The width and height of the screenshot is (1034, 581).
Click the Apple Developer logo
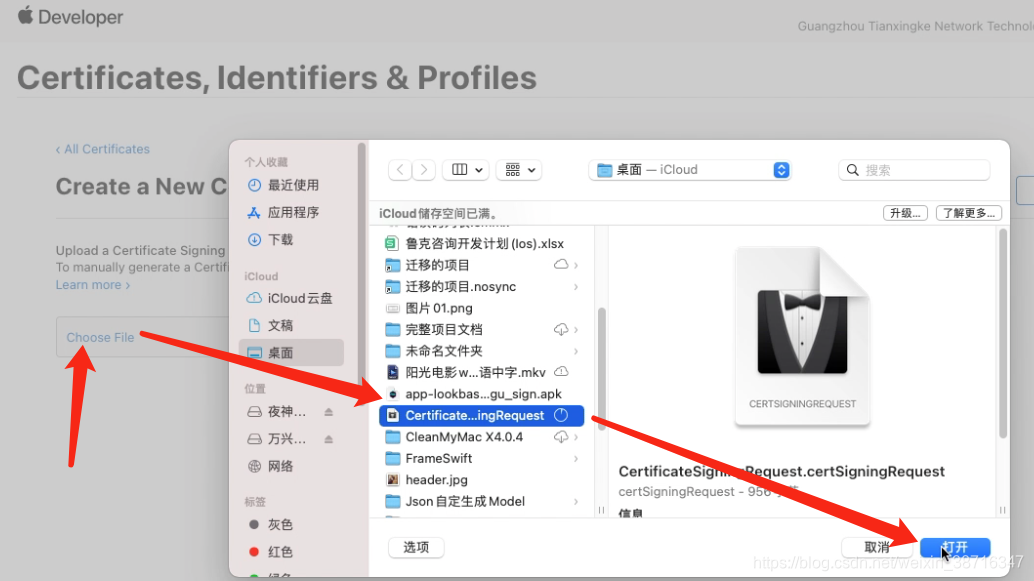[x=71, y=16]
